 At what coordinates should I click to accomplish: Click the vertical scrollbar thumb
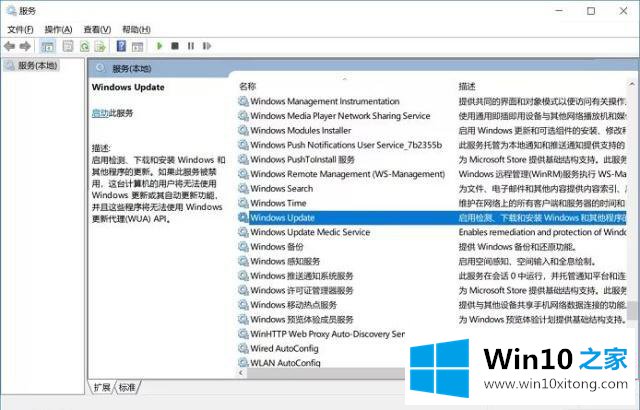coord(632,311)
